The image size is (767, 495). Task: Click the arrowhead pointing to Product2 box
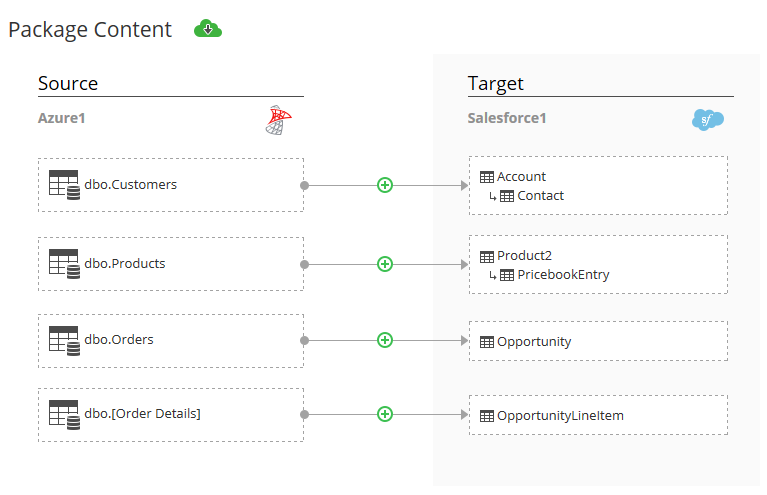tap(464, 265)
